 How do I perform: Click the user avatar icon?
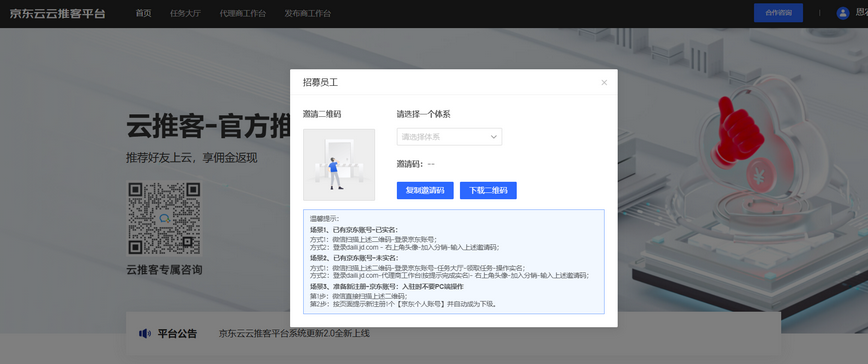[x=843, y=13]
